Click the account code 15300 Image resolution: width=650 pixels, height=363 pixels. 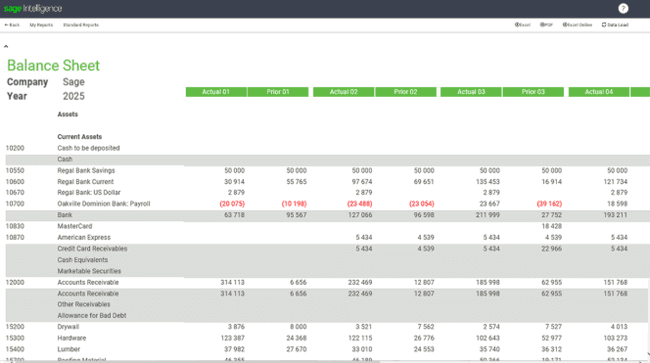15,338
